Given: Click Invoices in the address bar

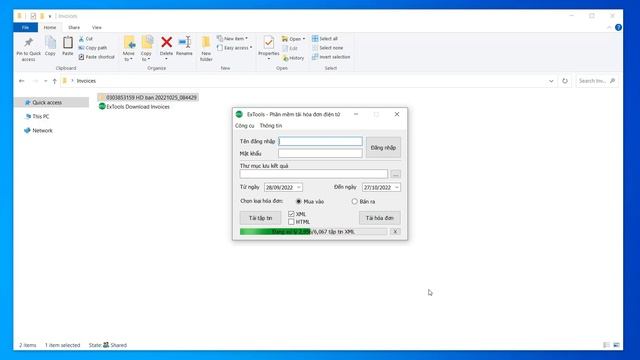Looking at the screenshot, I should tap(86, 81).
